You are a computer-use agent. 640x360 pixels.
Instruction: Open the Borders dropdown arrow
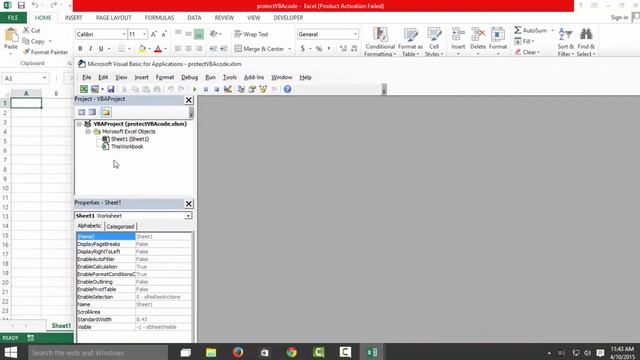(x=129, y=49)
